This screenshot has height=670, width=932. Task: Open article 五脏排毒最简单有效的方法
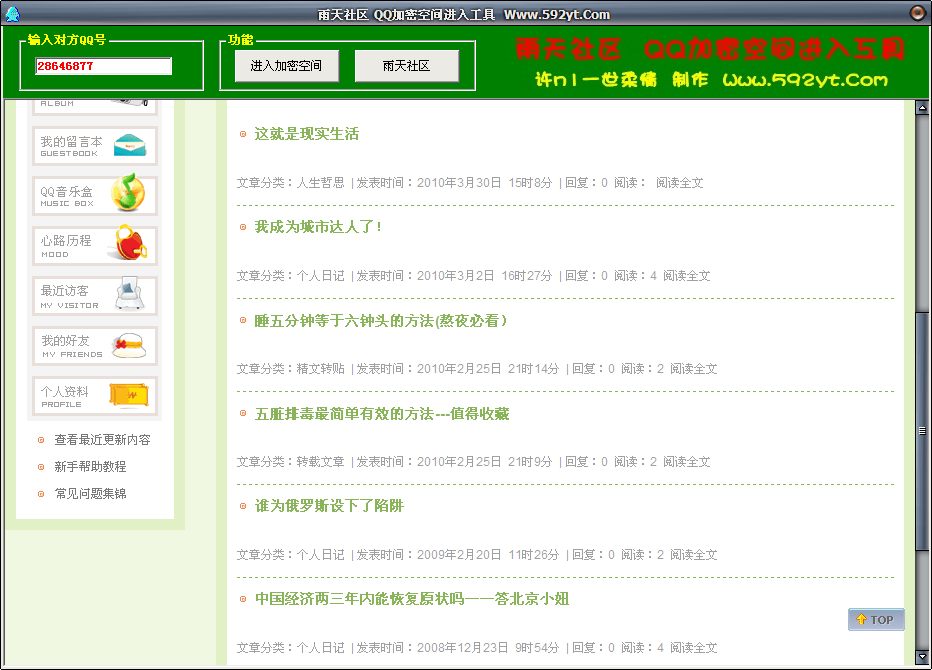pyautogui.click(x=382, y=414)
